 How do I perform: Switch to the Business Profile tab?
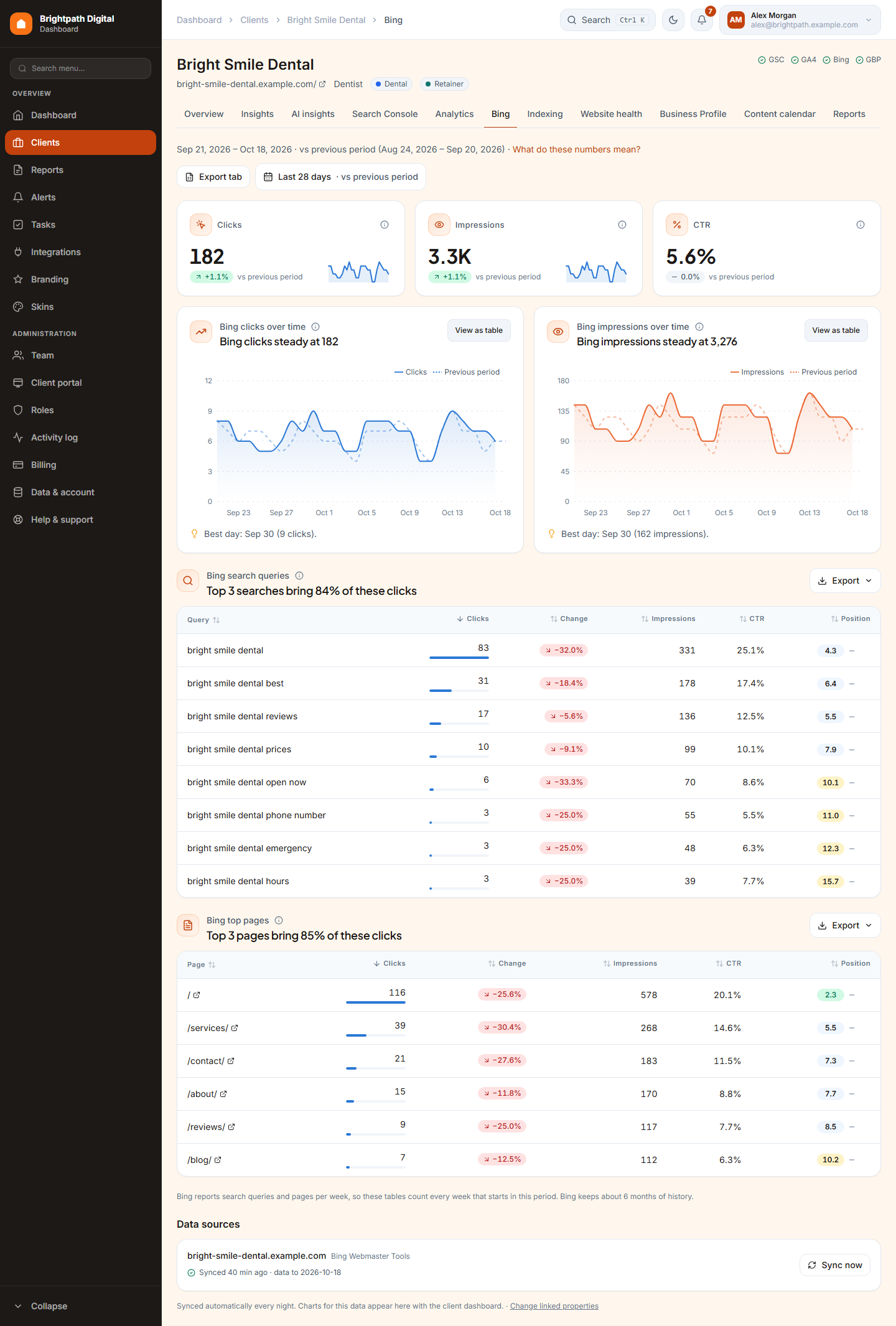pyautogui.click(x=693, y=114)
